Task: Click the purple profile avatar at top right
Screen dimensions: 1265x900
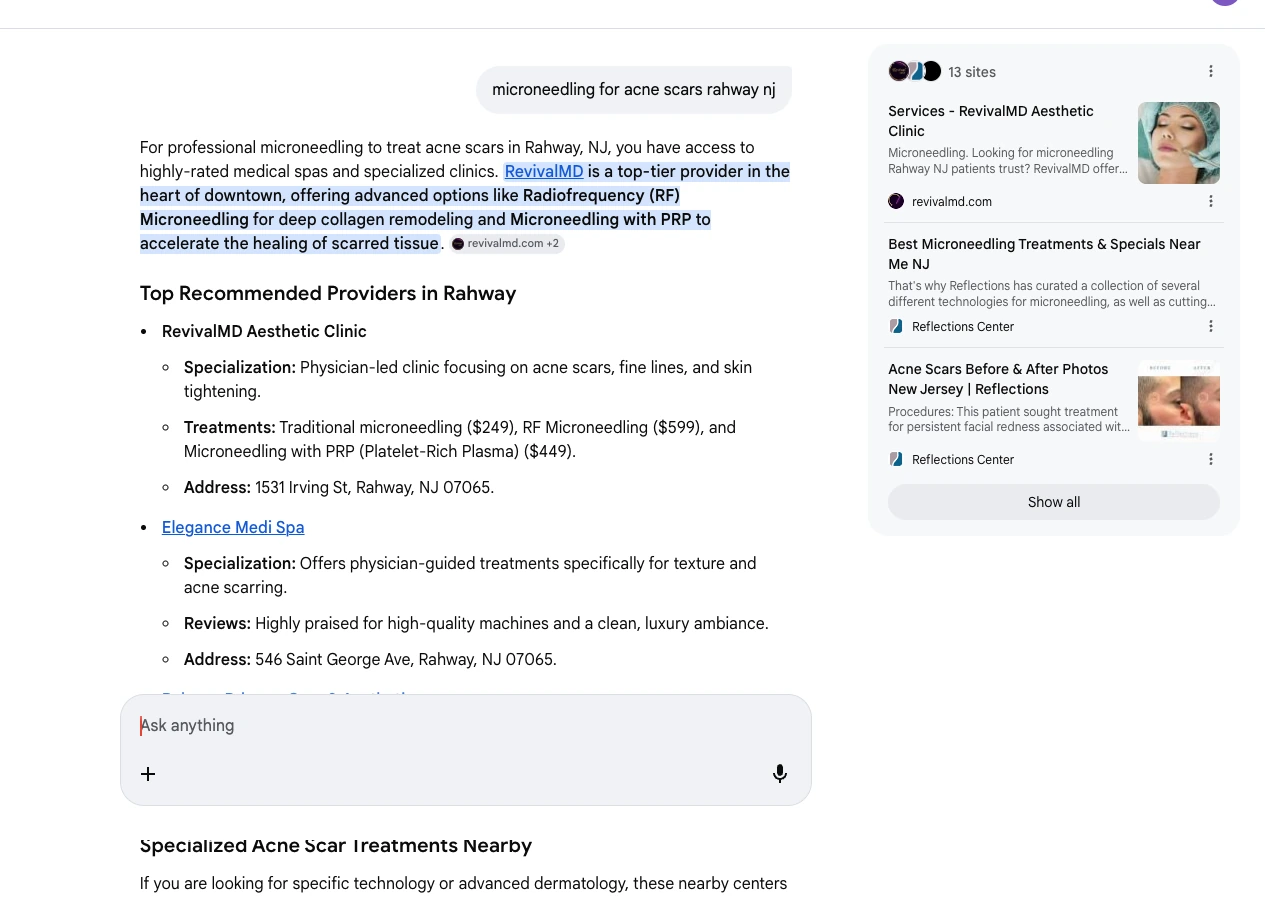Action: click(1225, 3)
